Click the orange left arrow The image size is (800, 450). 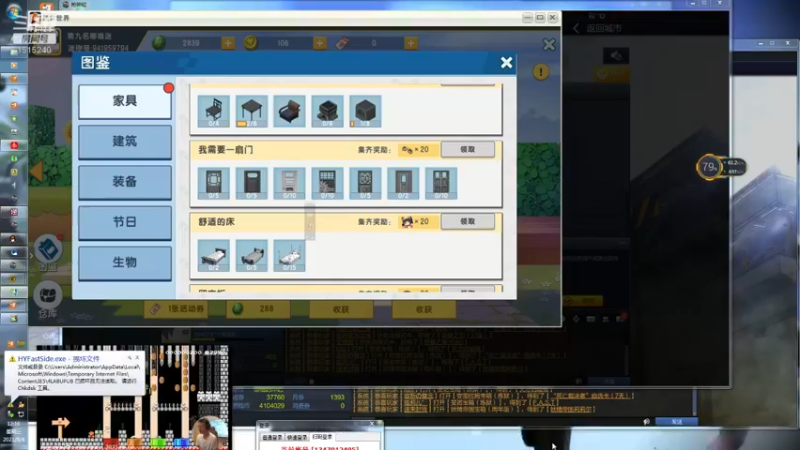point(36,171)
